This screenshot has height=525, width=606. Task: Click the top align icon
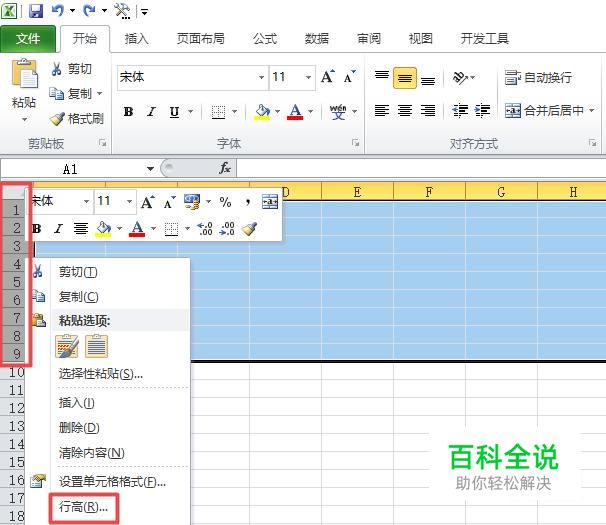pyautogui.click(x=381, y=77)
